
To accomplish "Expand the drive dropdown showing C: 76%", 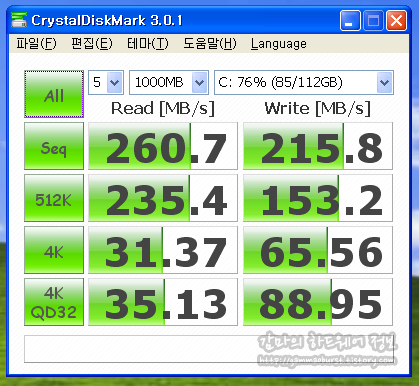I will pyautogui.click(x=384, y=82).
